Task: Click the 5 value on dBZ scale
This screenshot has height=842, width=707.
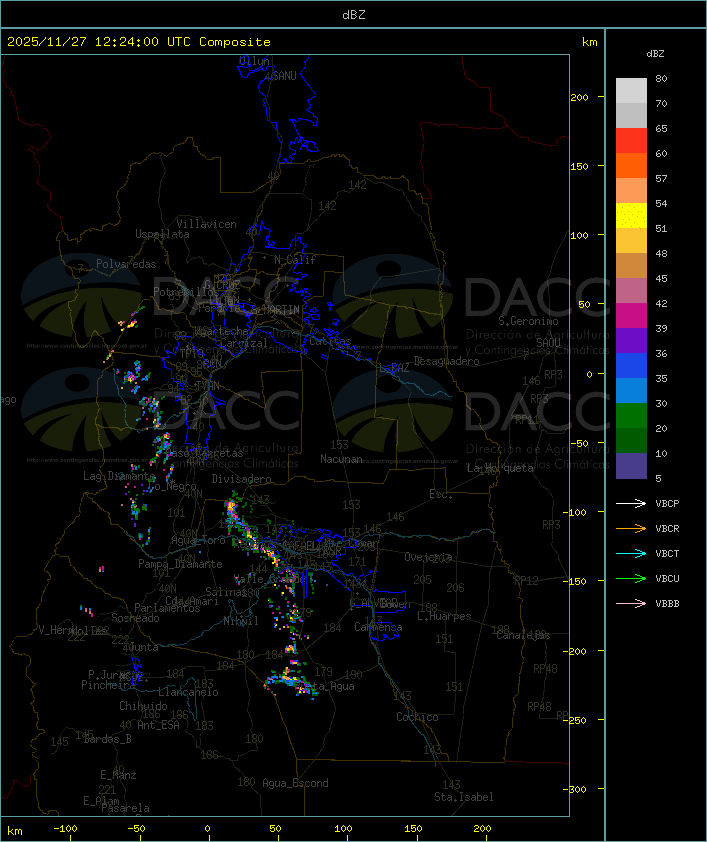Action: pos(658,478)
